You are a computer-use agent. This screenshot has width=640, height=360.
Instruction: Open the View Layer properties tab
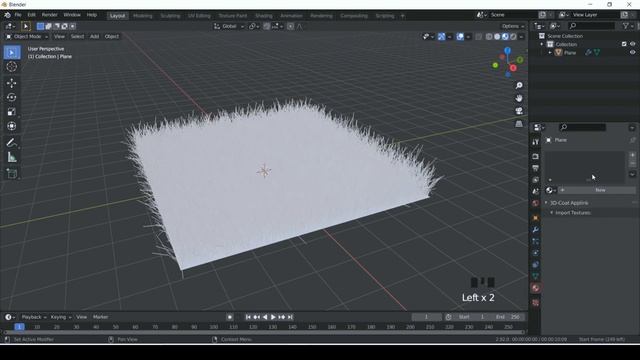pos(536,180)
